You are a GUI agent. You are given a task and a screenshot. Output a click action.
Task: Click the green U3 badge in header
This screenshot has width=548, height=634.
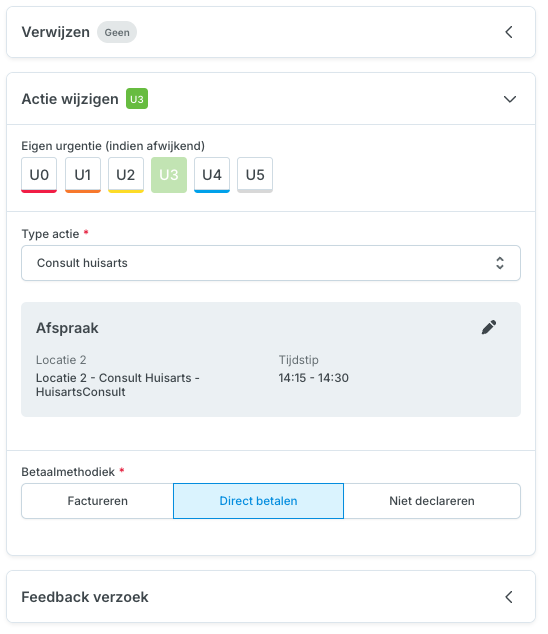[x=137, y=99]
